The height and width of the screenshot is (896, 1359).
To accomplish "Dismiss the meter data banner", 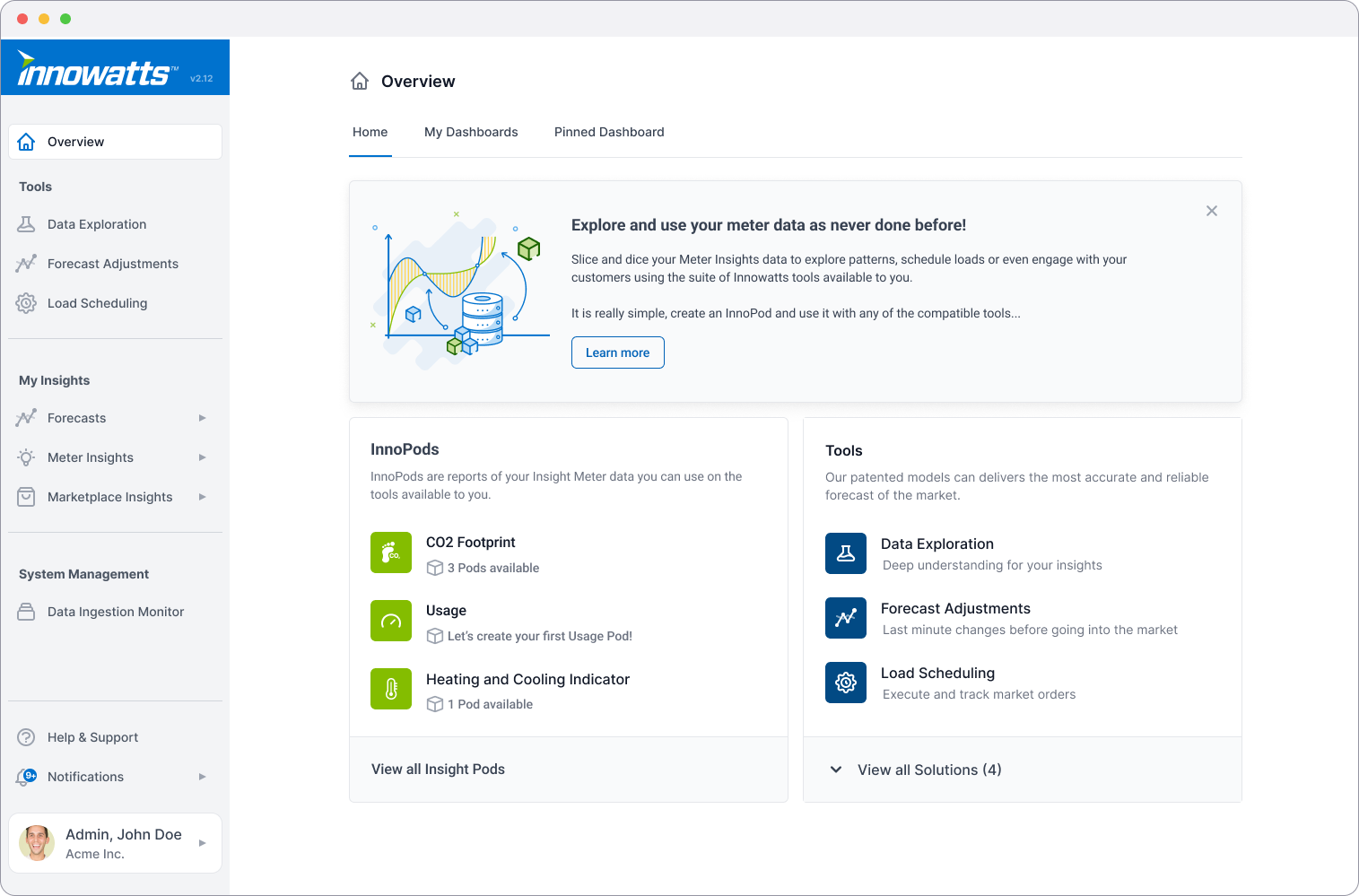I will 1212,211.
